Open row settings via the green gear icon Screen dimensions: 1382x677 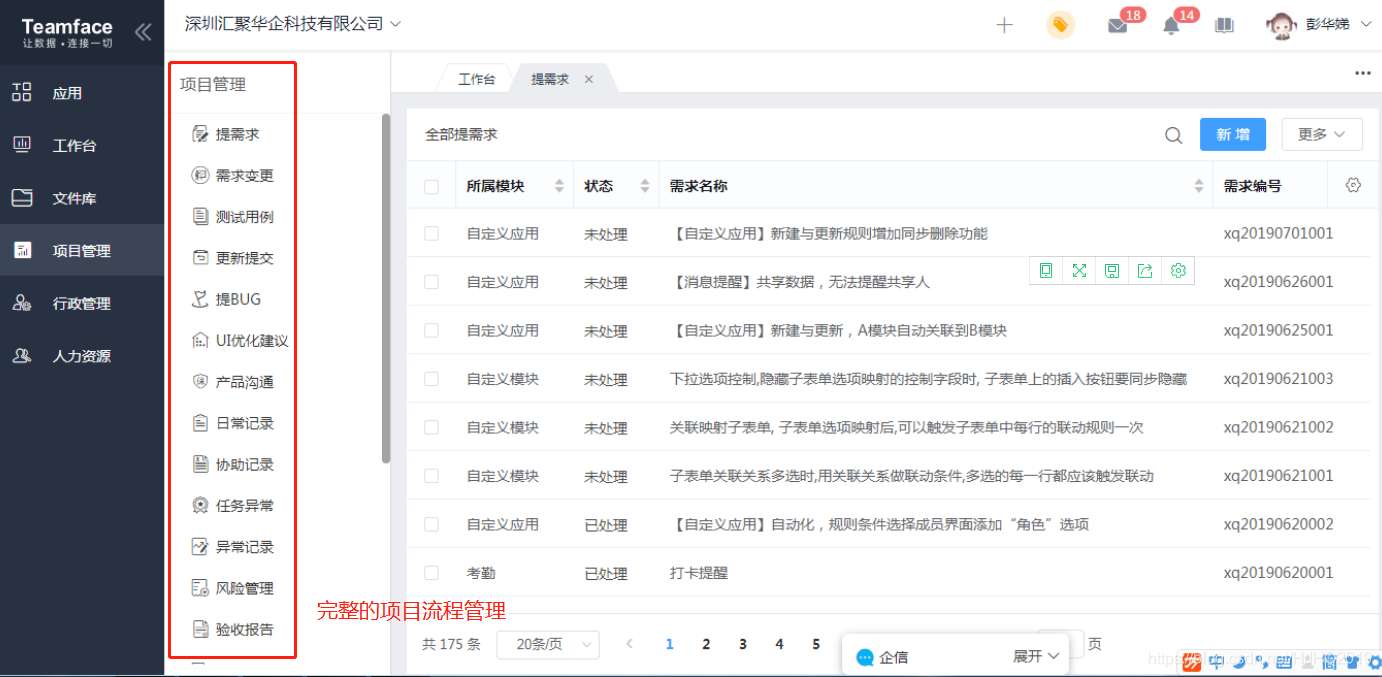(1178, 270)
